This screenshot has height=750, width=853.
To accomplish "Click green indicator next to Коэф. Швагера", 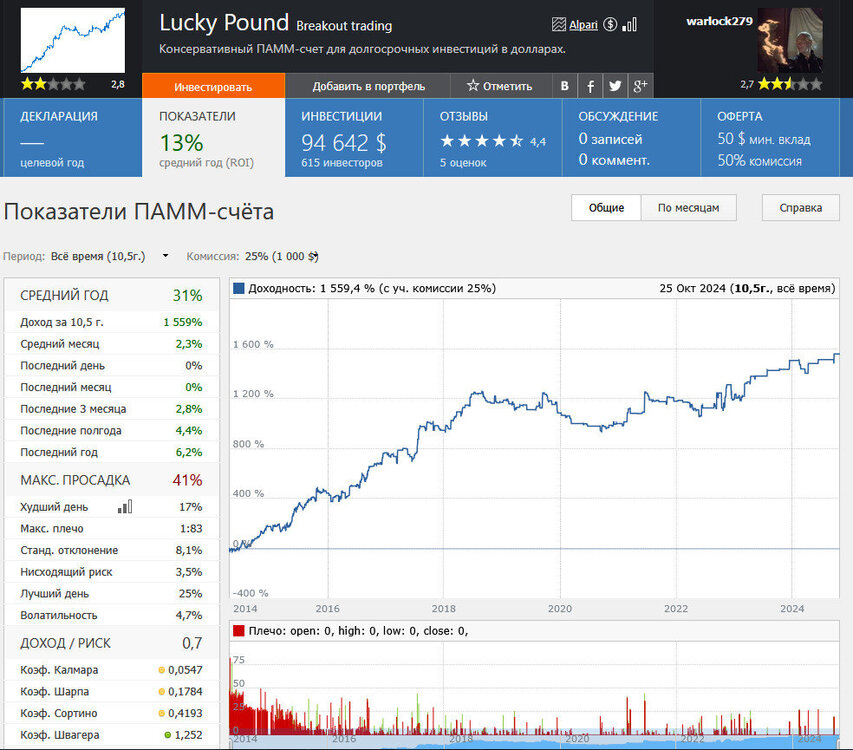I will (x=168, y=735).
